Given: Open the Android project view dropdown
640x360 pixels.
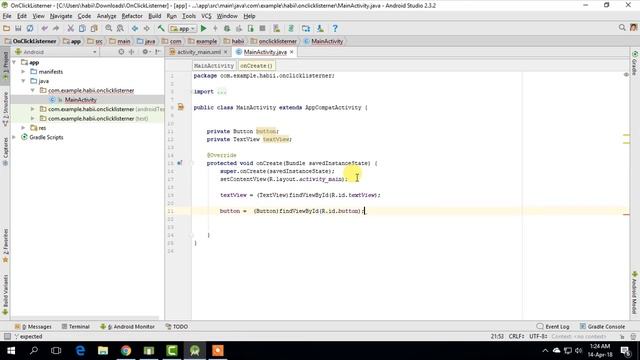Looking at the screenshot, I should [56, 52].
